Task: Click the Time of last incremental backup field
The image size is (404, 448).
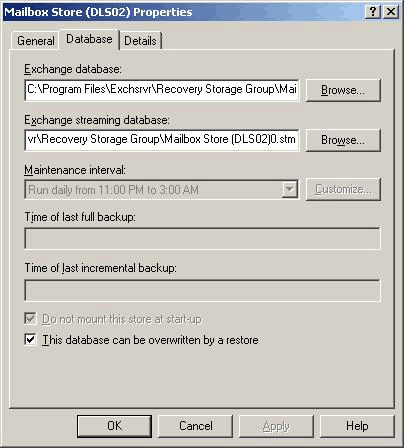Action: tap(202, 290)
